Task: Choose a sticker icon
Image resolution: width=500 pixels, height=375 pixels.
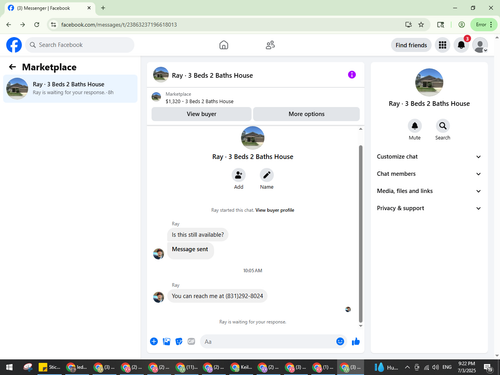Action: click(179, 341)
